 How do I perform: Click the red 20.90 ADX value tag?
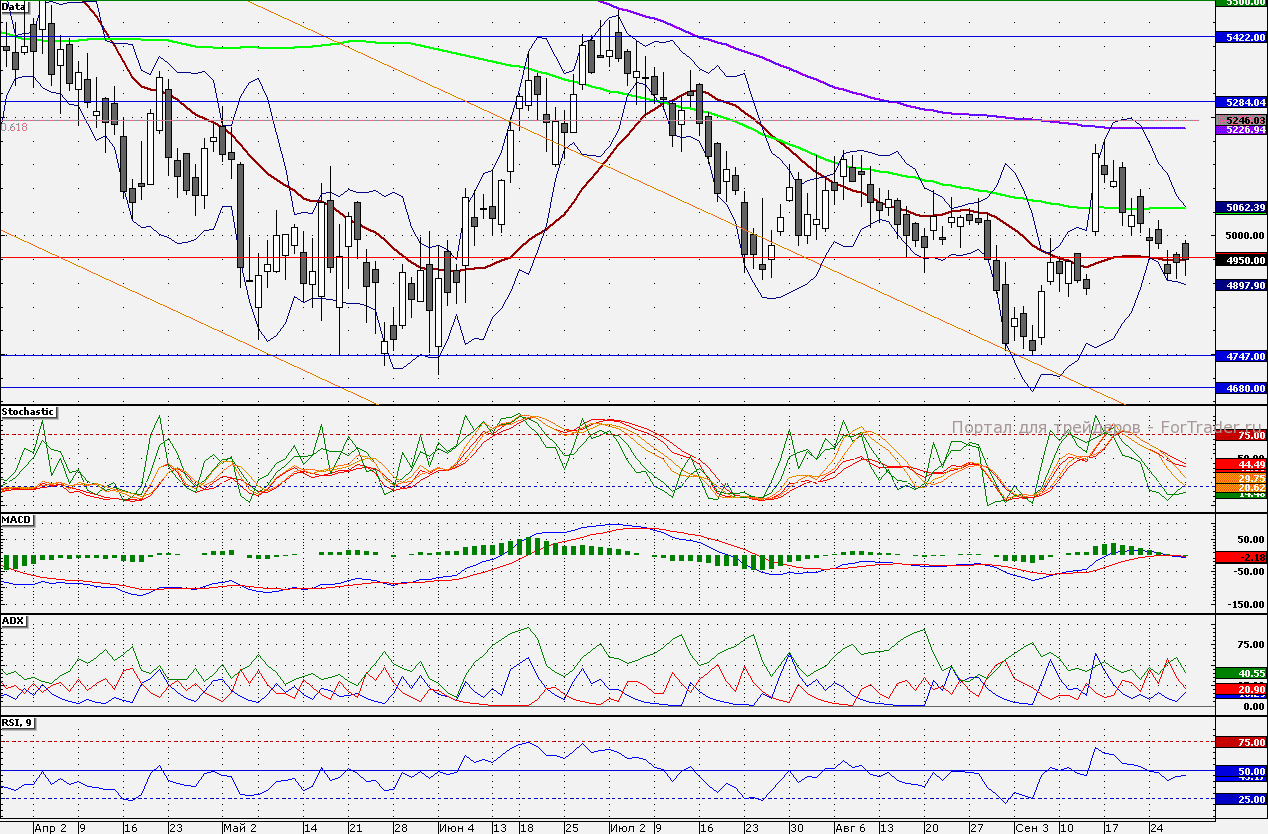click(x=1239, y=690)
